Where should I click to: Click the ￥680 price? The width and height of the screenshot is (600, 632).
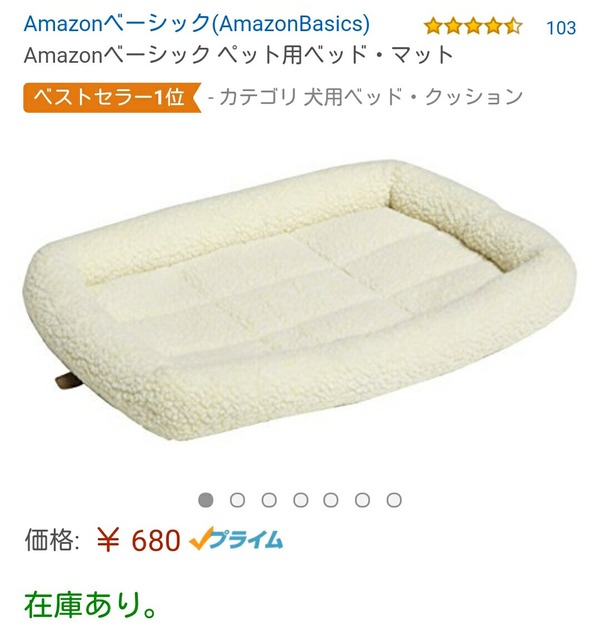[x=138, y=540]
